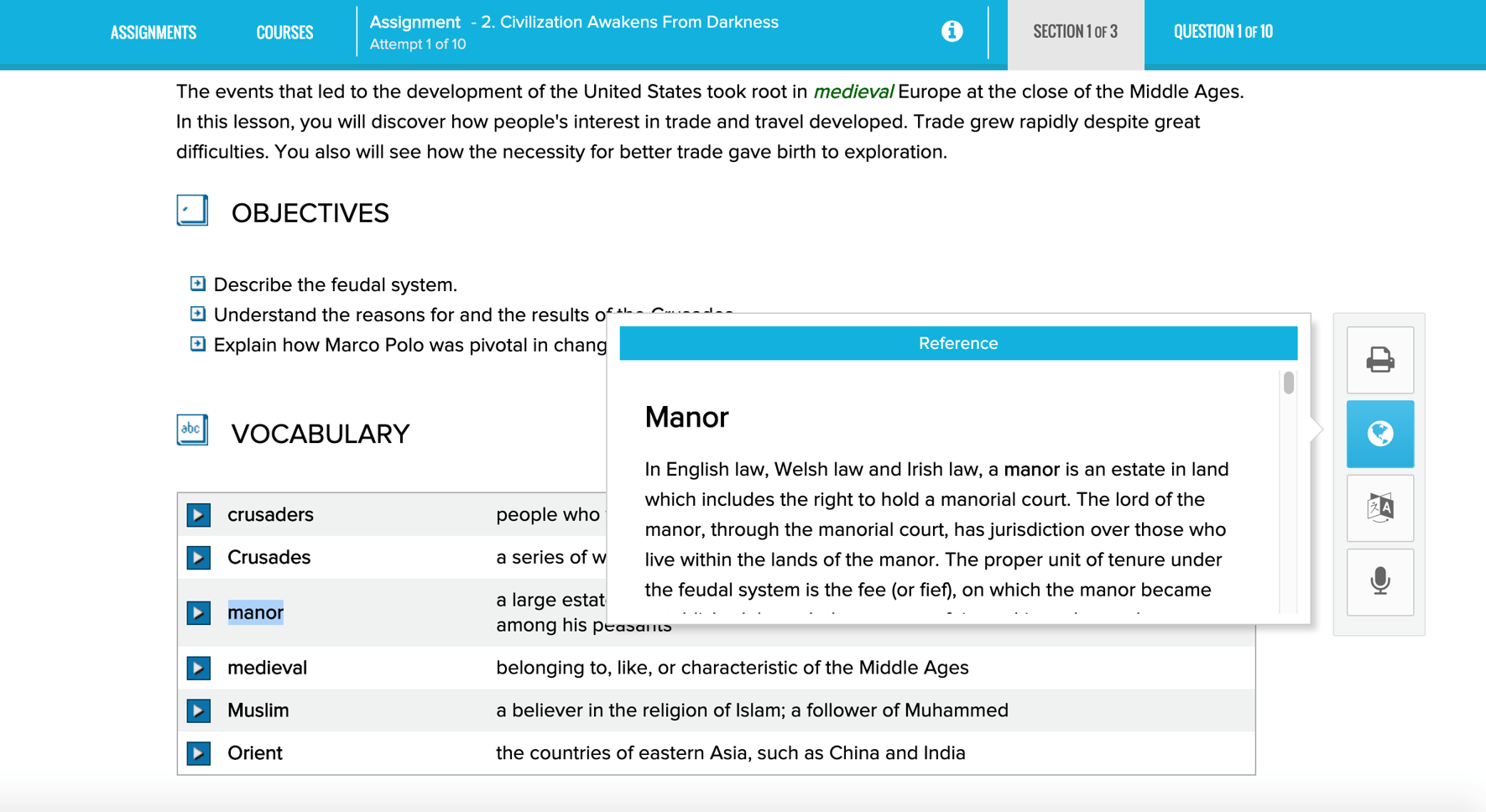Play audio for Orient vocabulary word

coord(199,753)
